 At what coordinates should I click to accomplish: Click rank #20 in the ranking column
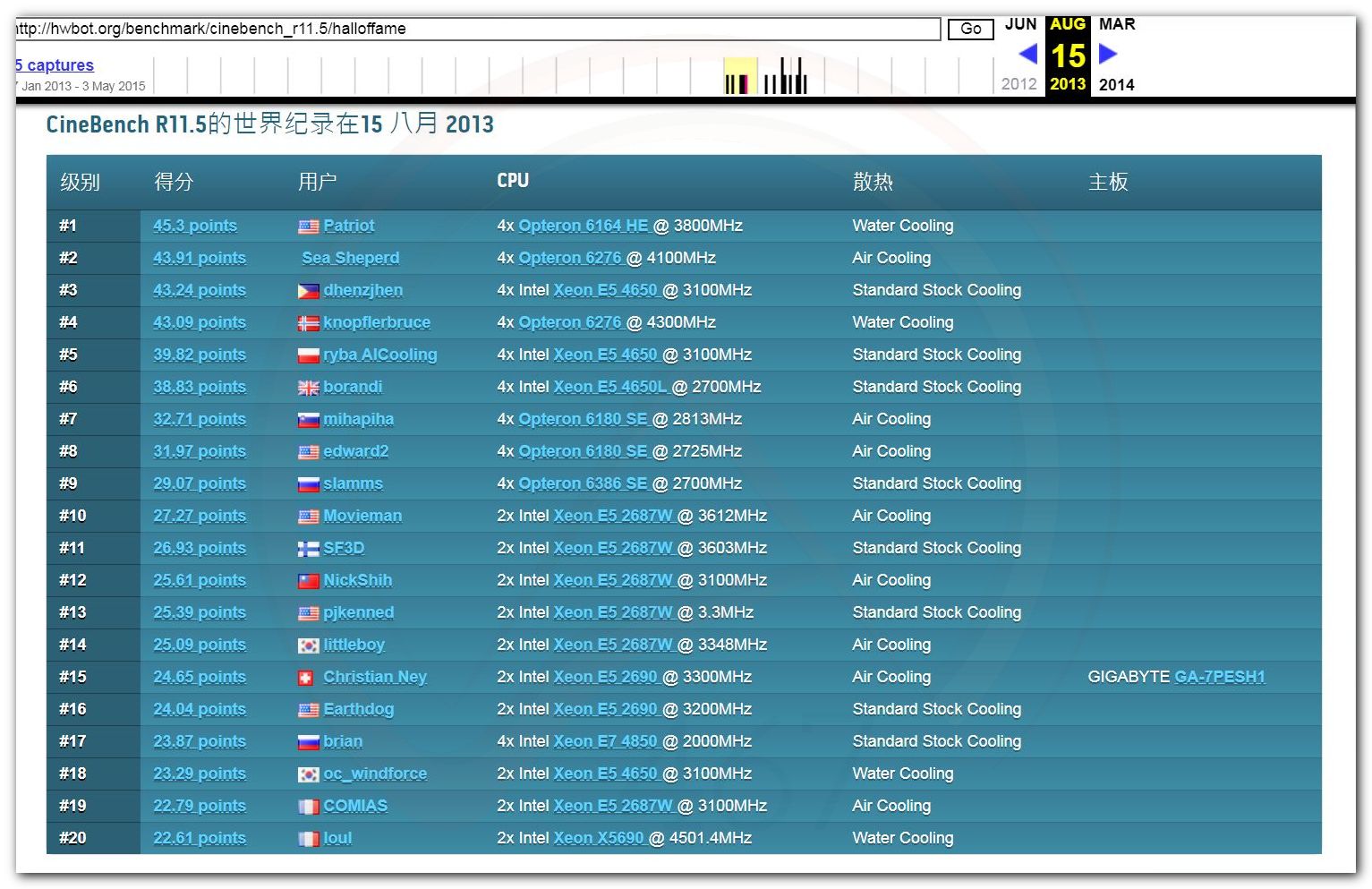tap(72, 838)
